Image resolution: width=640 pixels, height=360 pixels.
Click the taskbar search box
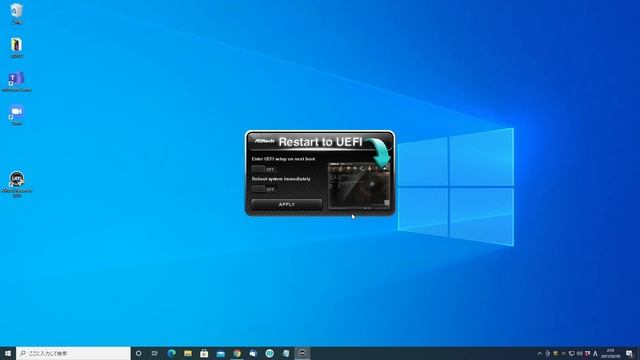pyautogui.click(x=73, y=353)
